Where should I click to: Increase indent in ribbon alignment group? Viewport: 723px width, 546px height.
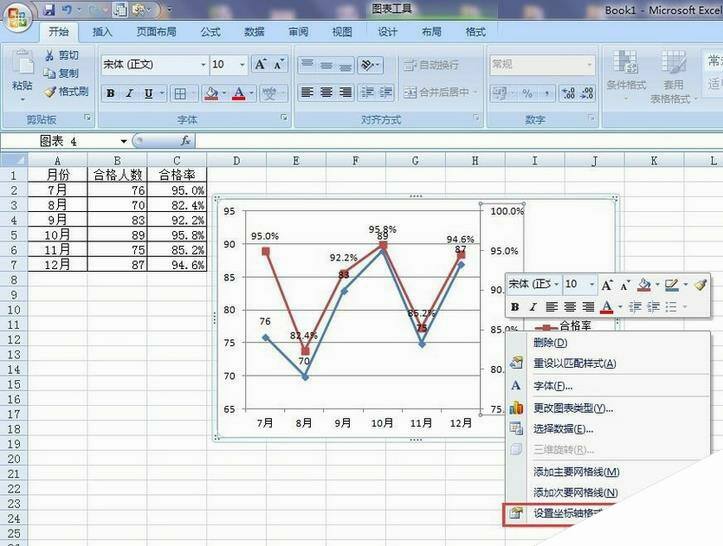386,93
